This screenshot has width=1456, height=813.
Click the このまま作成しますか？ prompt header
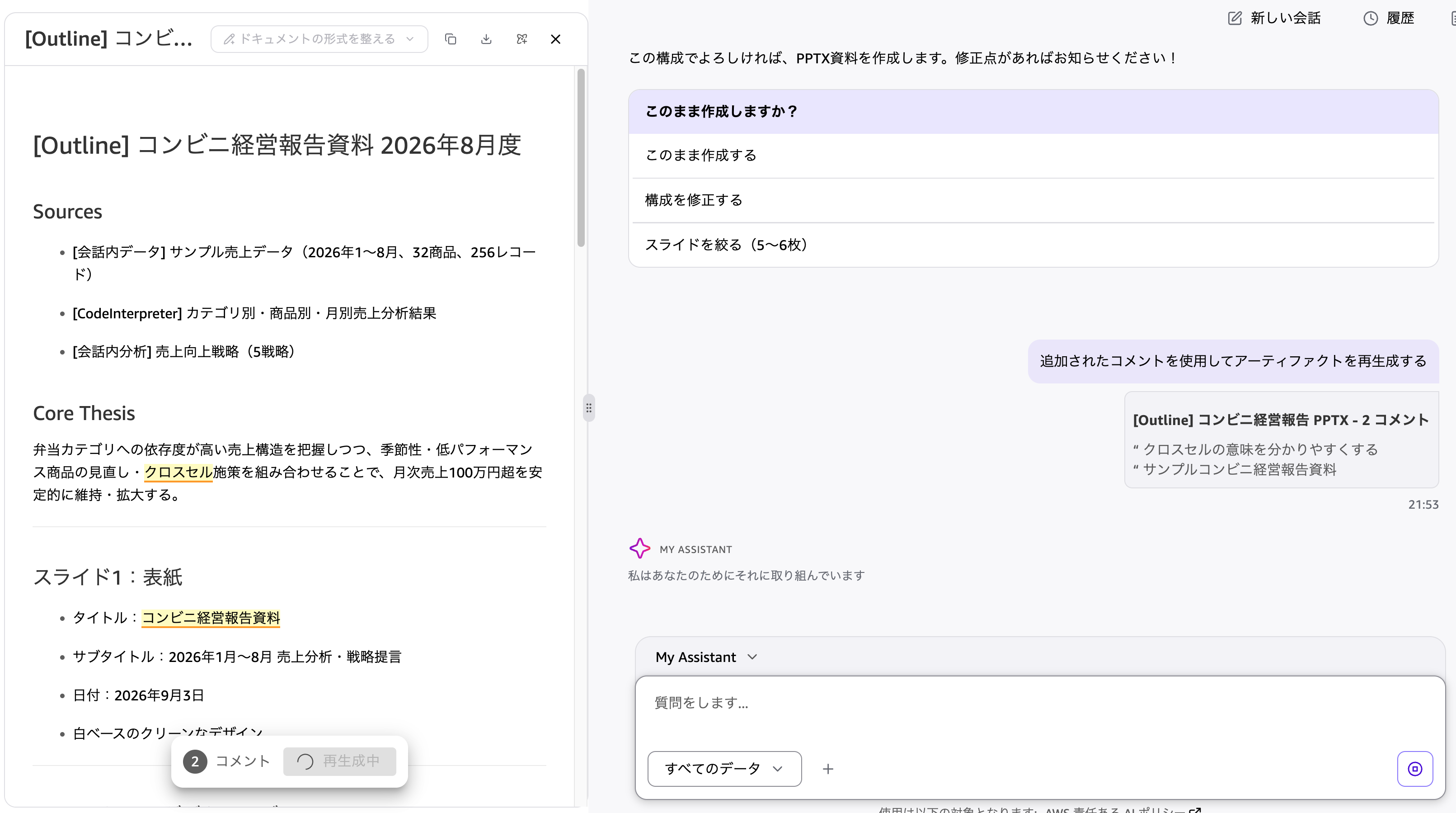pyautogui.click(x=1033, y=111)
